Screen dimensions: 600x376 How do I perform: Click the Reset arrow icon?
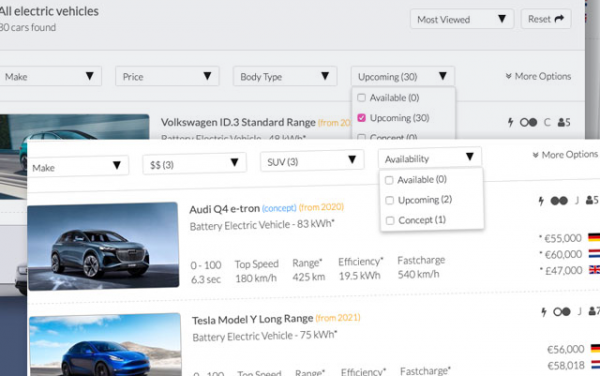tap(559, 18)
